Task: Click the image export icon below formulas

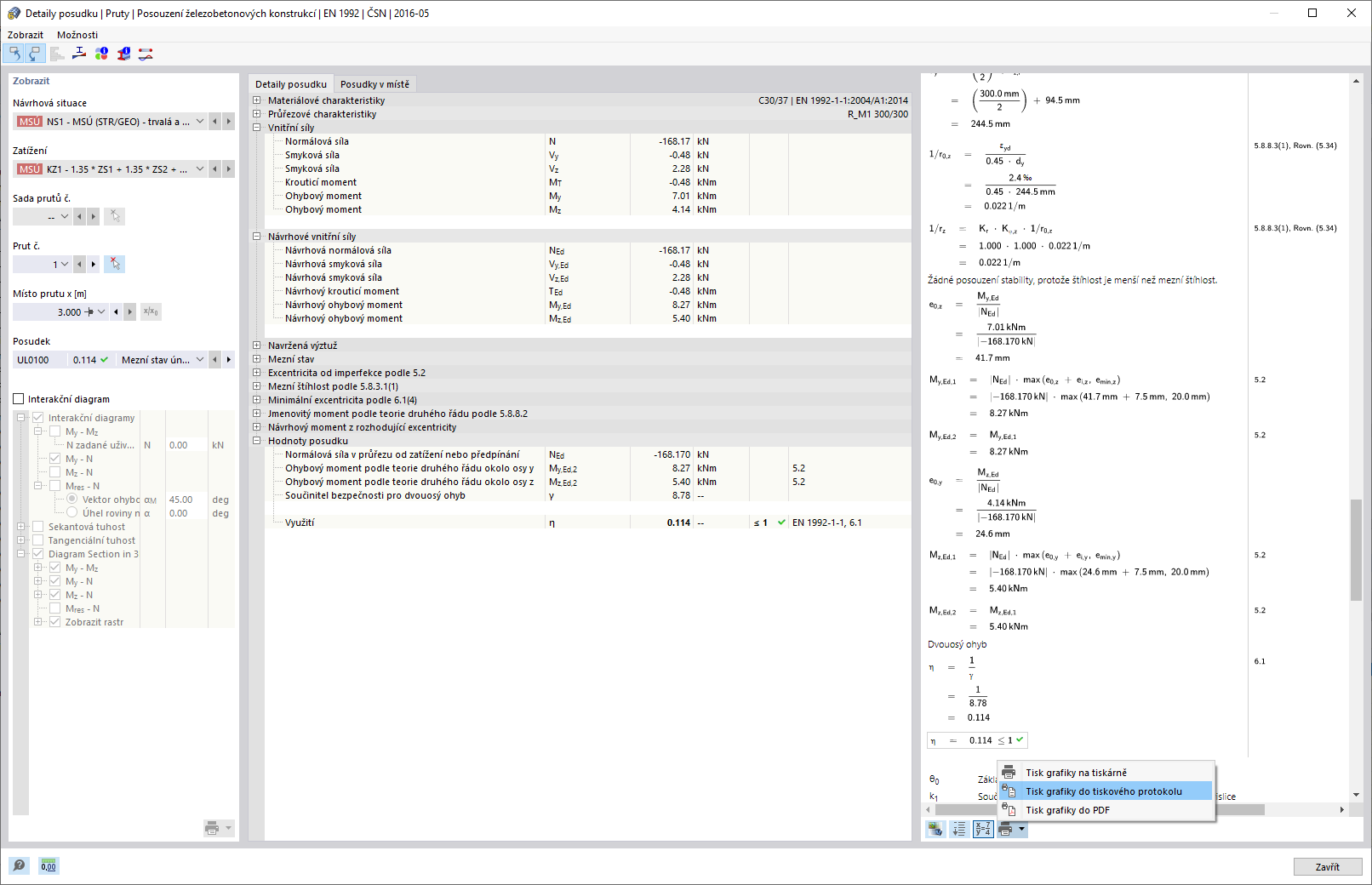Action: 935,829
